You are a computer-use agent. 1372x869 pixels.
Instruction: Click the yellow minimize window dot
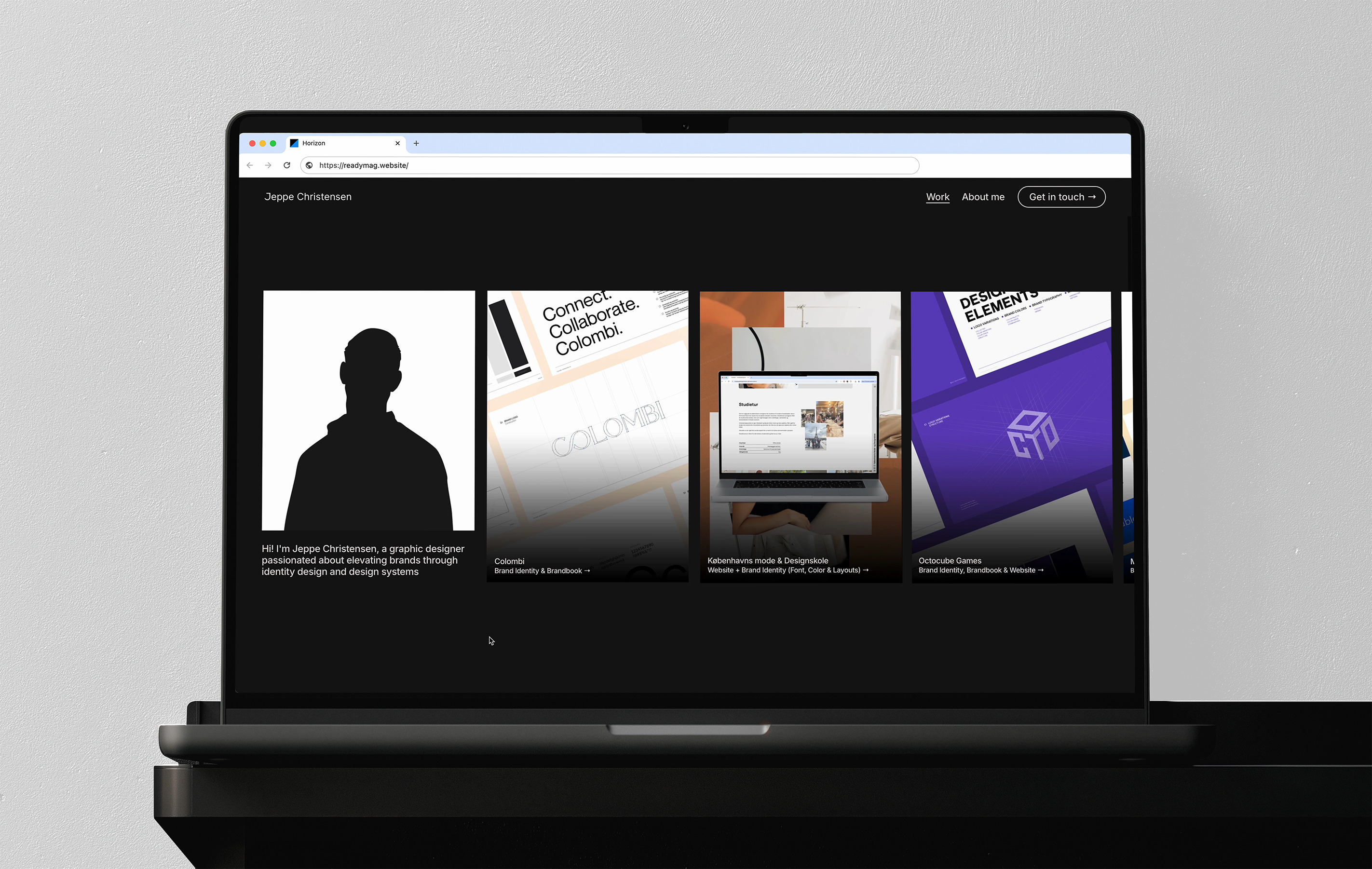click(x=263, y=144)
